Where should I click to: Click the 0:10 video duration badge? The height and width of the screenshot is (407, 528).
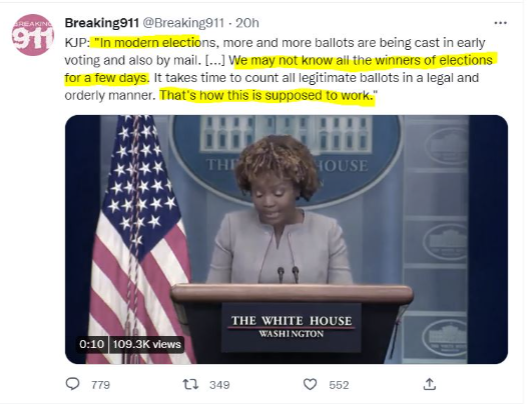point(92,344)
